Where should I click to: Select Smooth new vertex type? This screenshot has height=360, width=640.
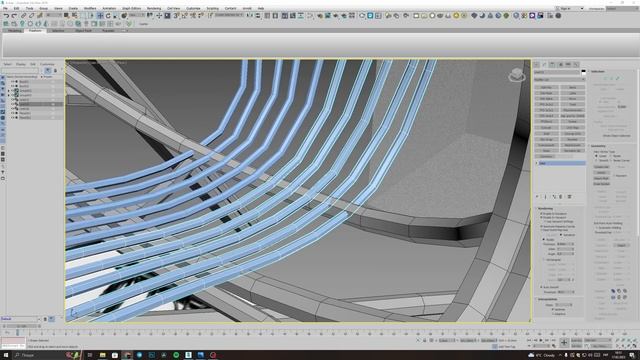[596, 160]
